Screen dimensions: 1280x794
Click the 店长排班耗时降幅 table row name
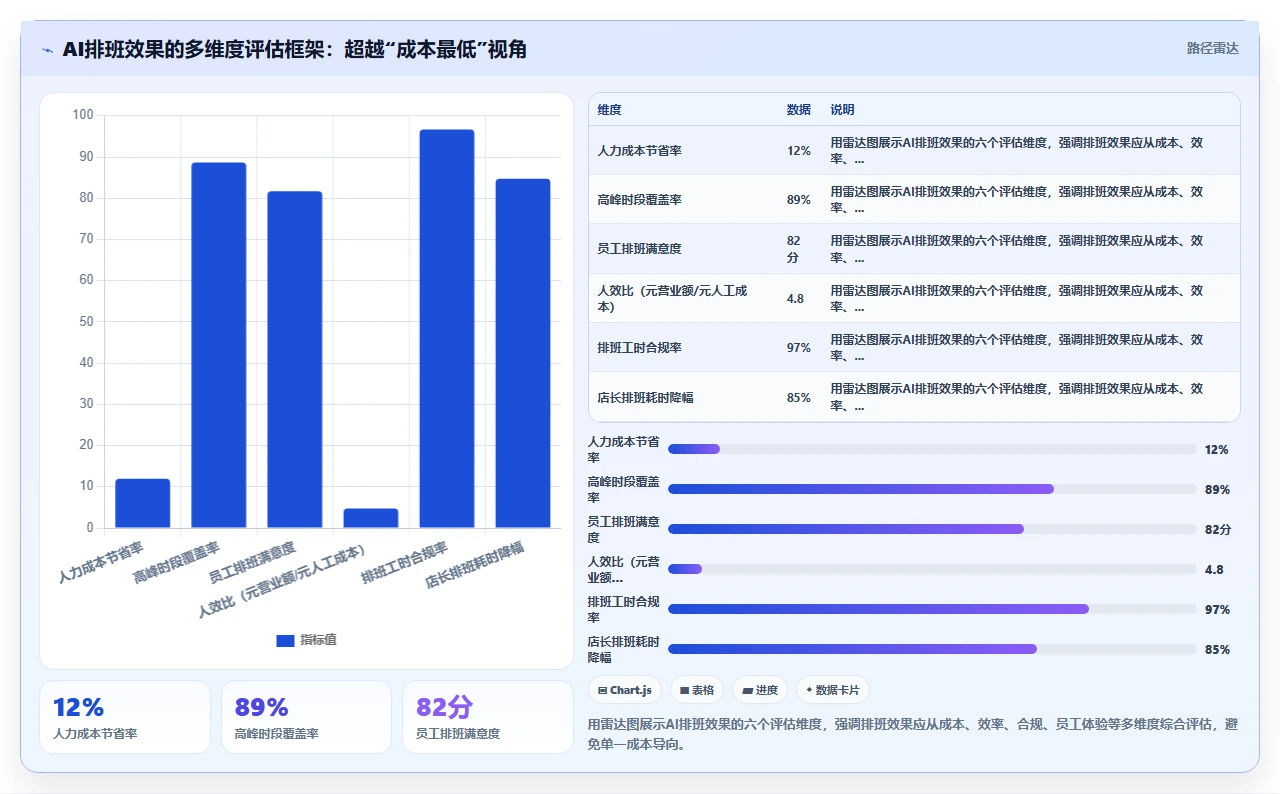(x=645, y=397)
